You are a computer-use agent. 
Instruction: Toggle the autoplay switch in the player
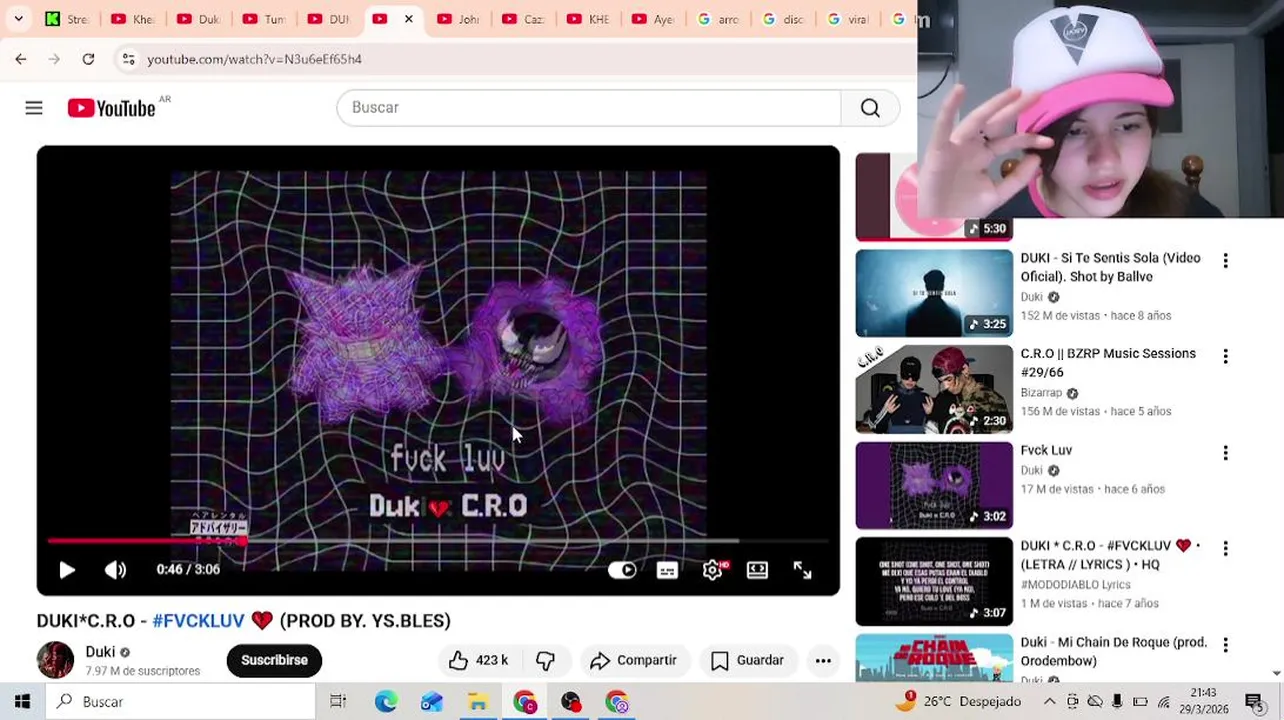(622, 570)
